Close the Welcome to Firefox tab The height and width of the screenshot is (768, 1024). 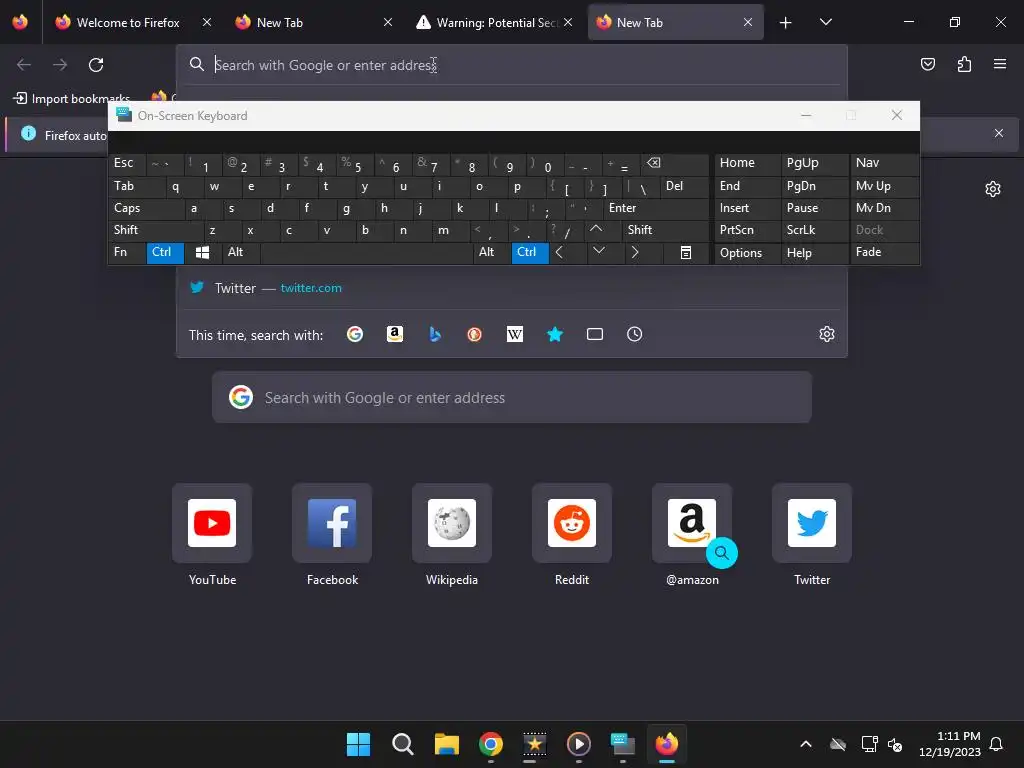tap(206, 22)
